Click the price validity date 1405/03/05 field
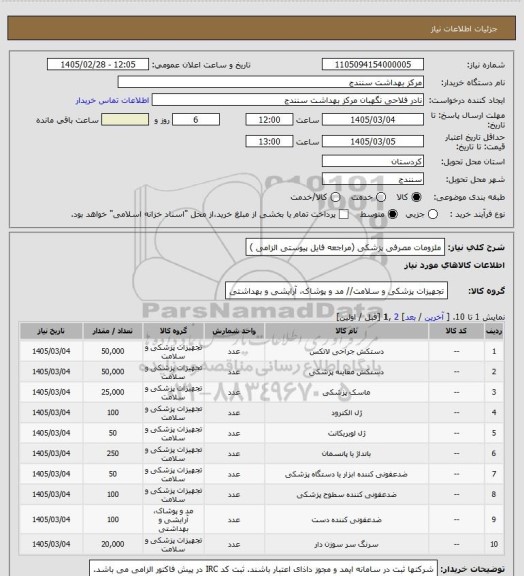The image size is (524, 576). coord(373,141)
